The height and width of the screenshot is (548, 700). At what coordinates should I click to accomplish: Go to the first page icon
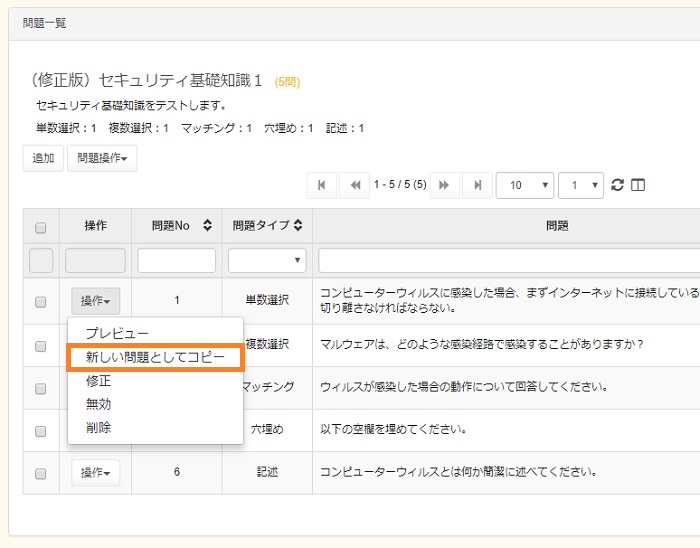(x=321, y=185)
